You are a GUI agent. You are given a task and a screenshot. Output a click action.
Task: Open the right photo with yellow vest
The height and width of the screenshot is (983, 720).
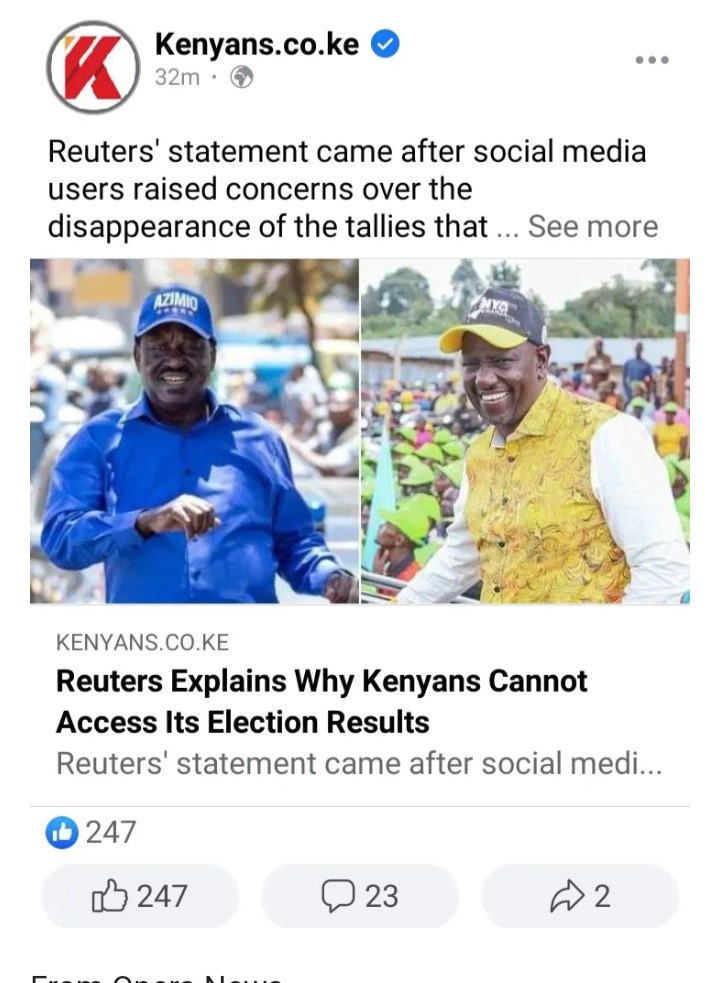point(526,431)
